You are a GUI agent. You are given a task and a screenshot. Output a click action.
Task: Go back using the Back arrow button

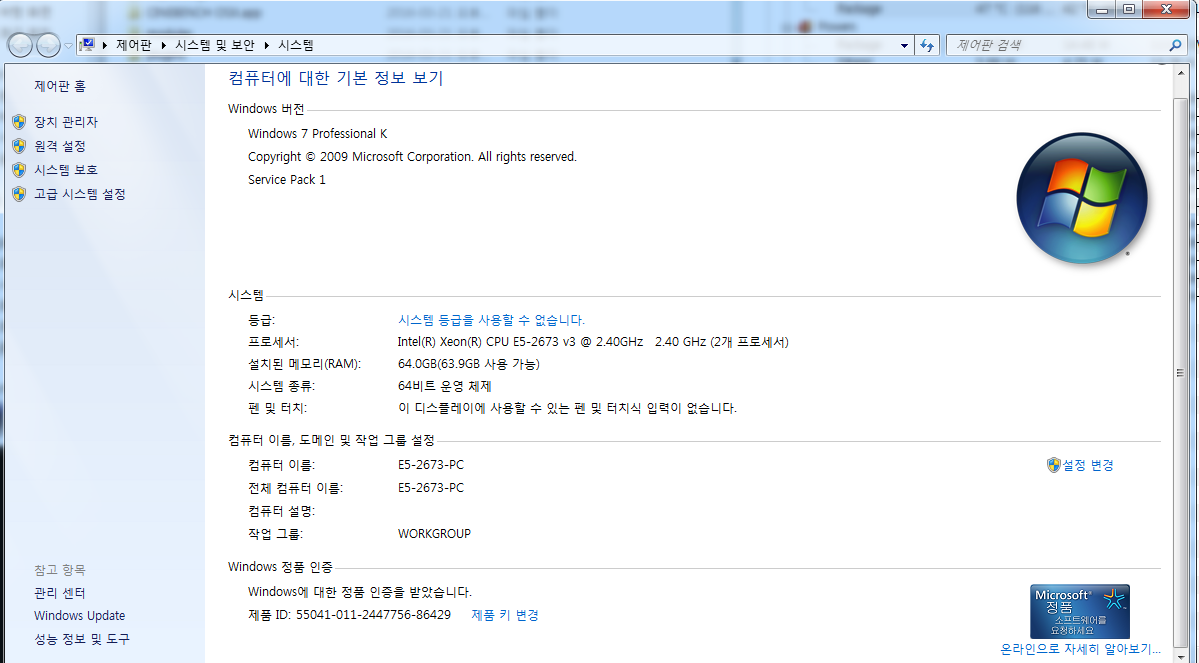pos(20,46)
